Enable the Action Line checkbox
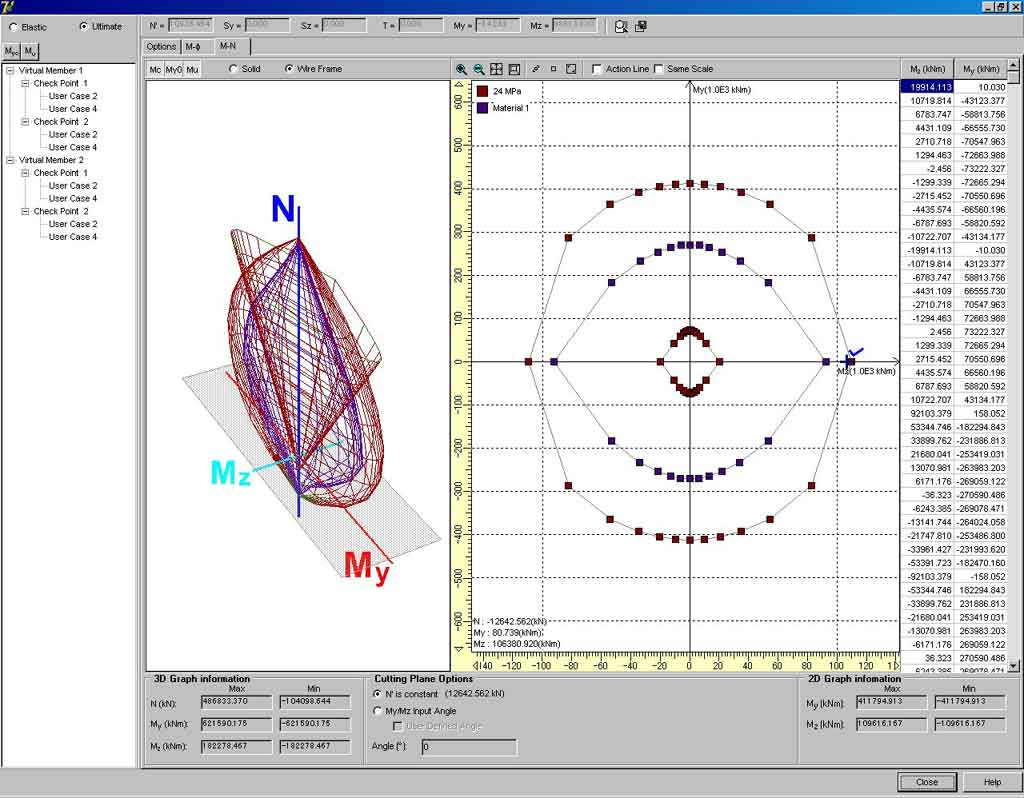This screenshot has height=798, width=1024. point(597,69)
